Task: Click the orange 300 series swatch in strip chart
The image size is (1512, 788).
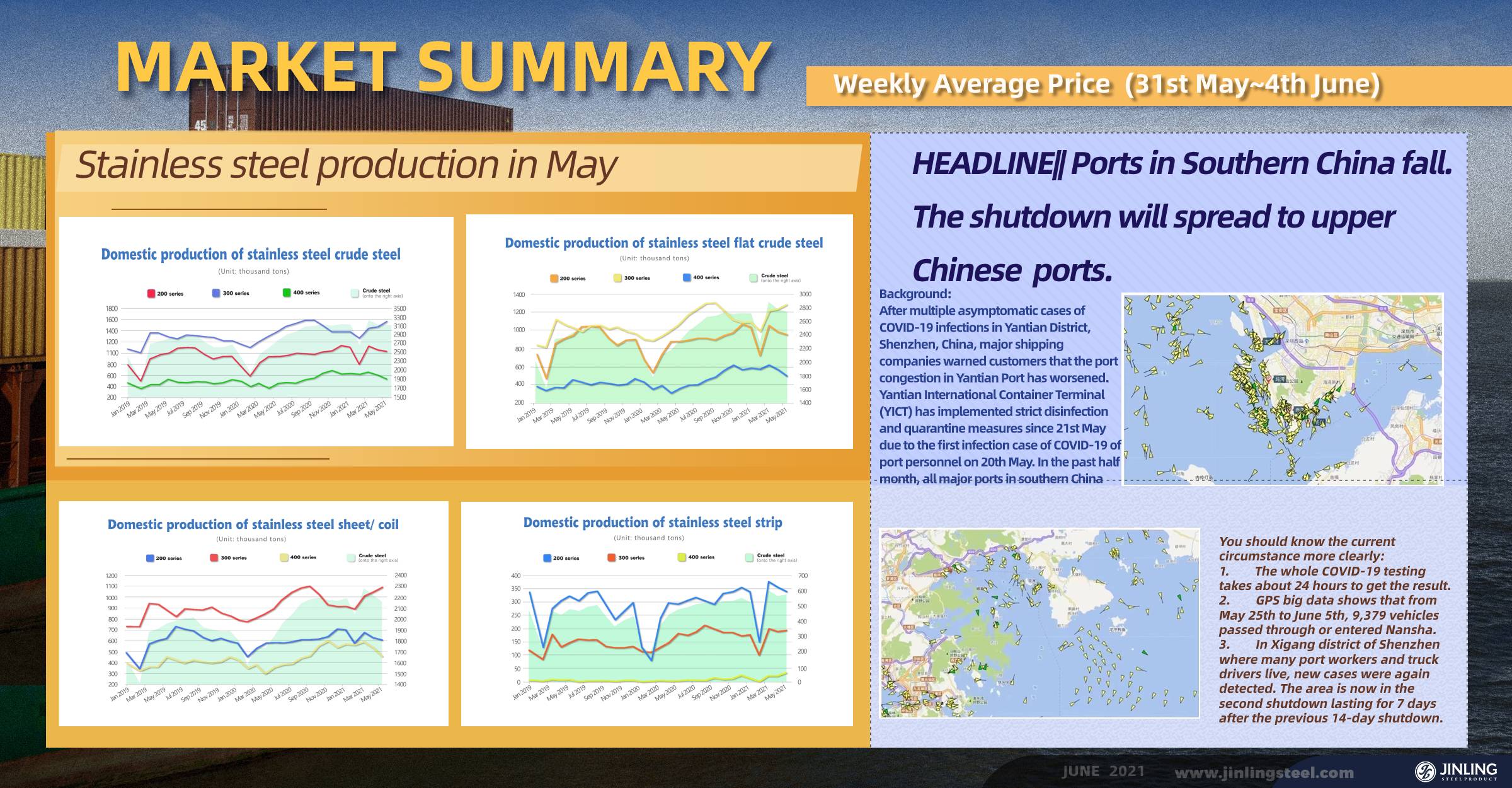Action: 612,558
